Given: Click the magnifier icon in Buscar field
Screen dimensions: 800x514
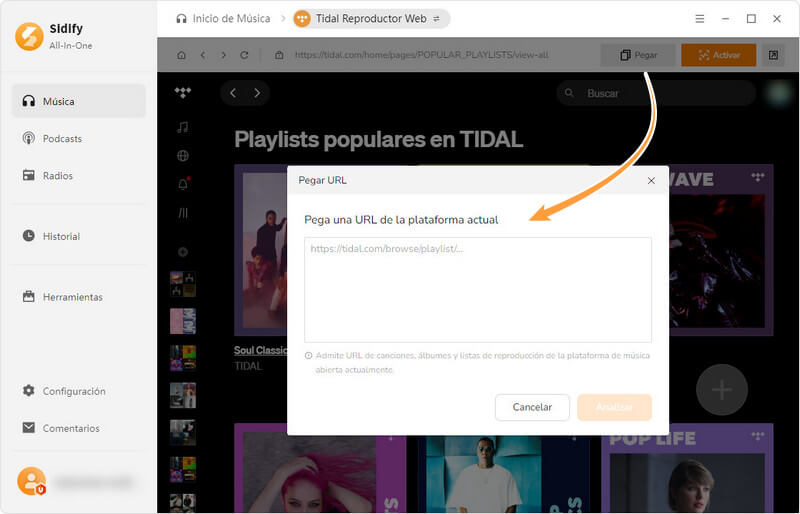Looking at the screenshot, I should (x=569, y=93).
